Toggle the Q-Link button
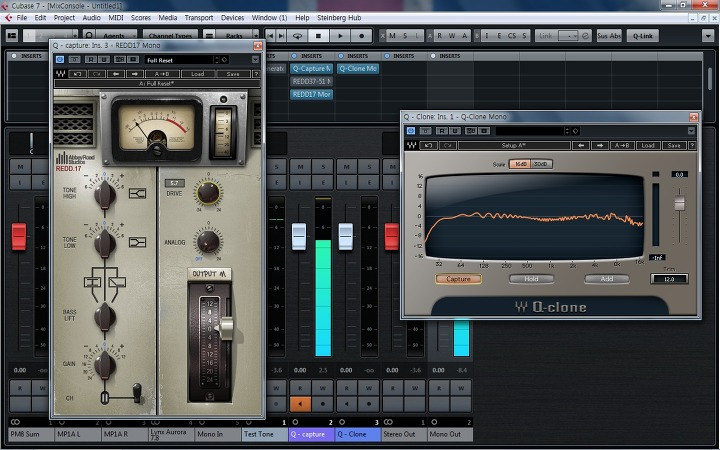 (x=642, y=35)
